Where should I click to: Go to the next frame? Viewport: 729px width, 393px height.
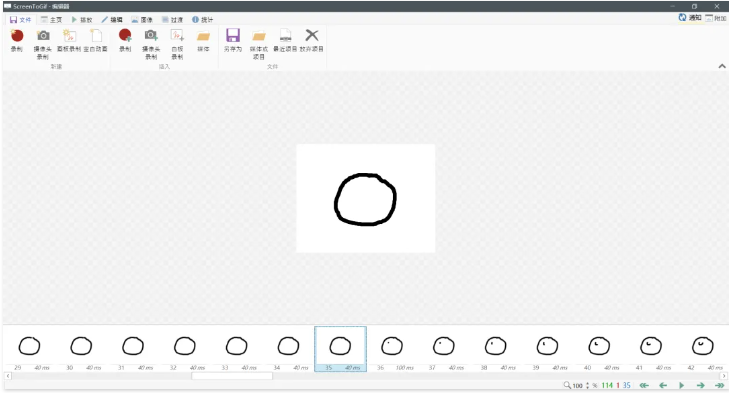[x=701, y=385]
